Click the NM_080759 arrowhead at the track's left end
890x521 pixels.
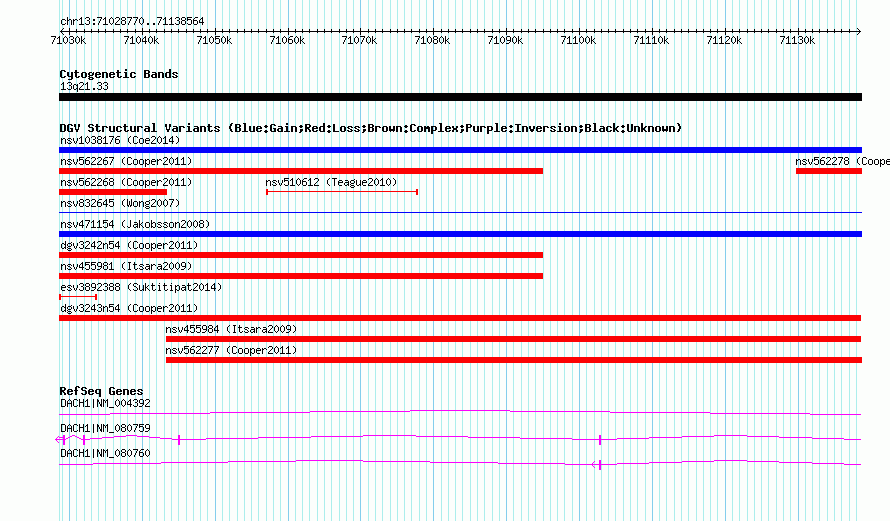[x=59, y=439]
